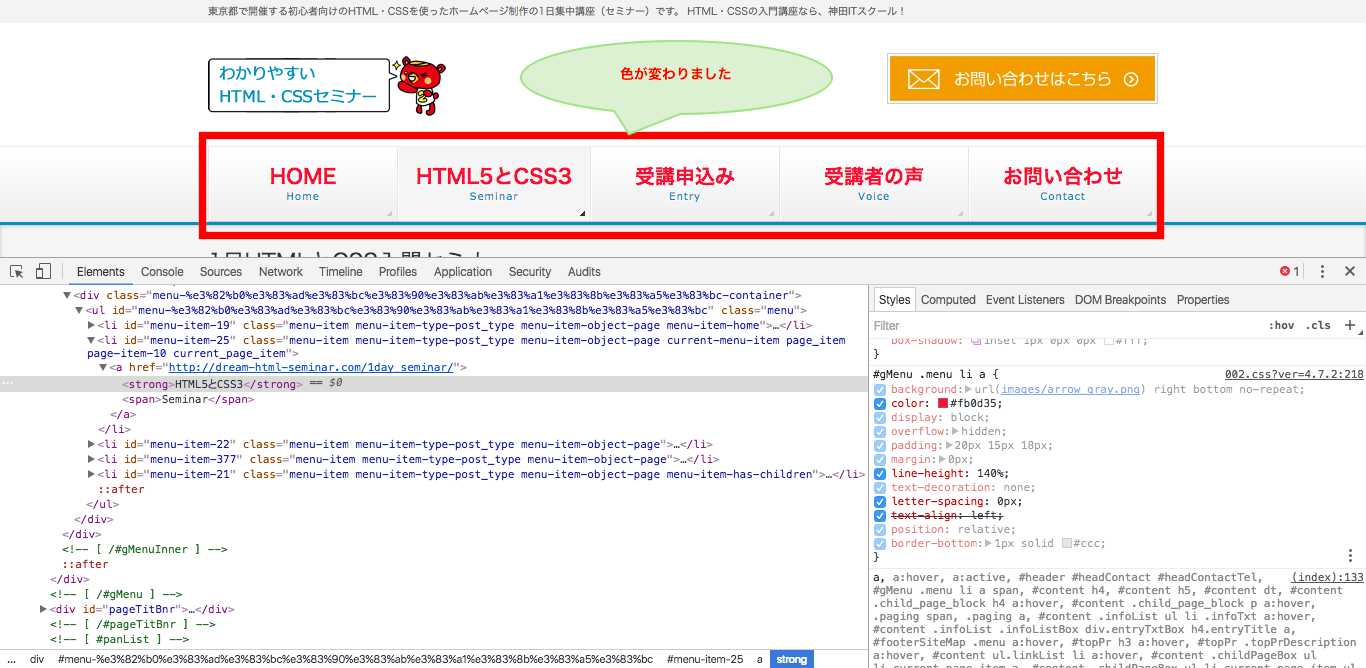Screen dimensions: 1366x668
Task: Open the DOM Breakpoints sidebar tab
Action: [1120, 300]
